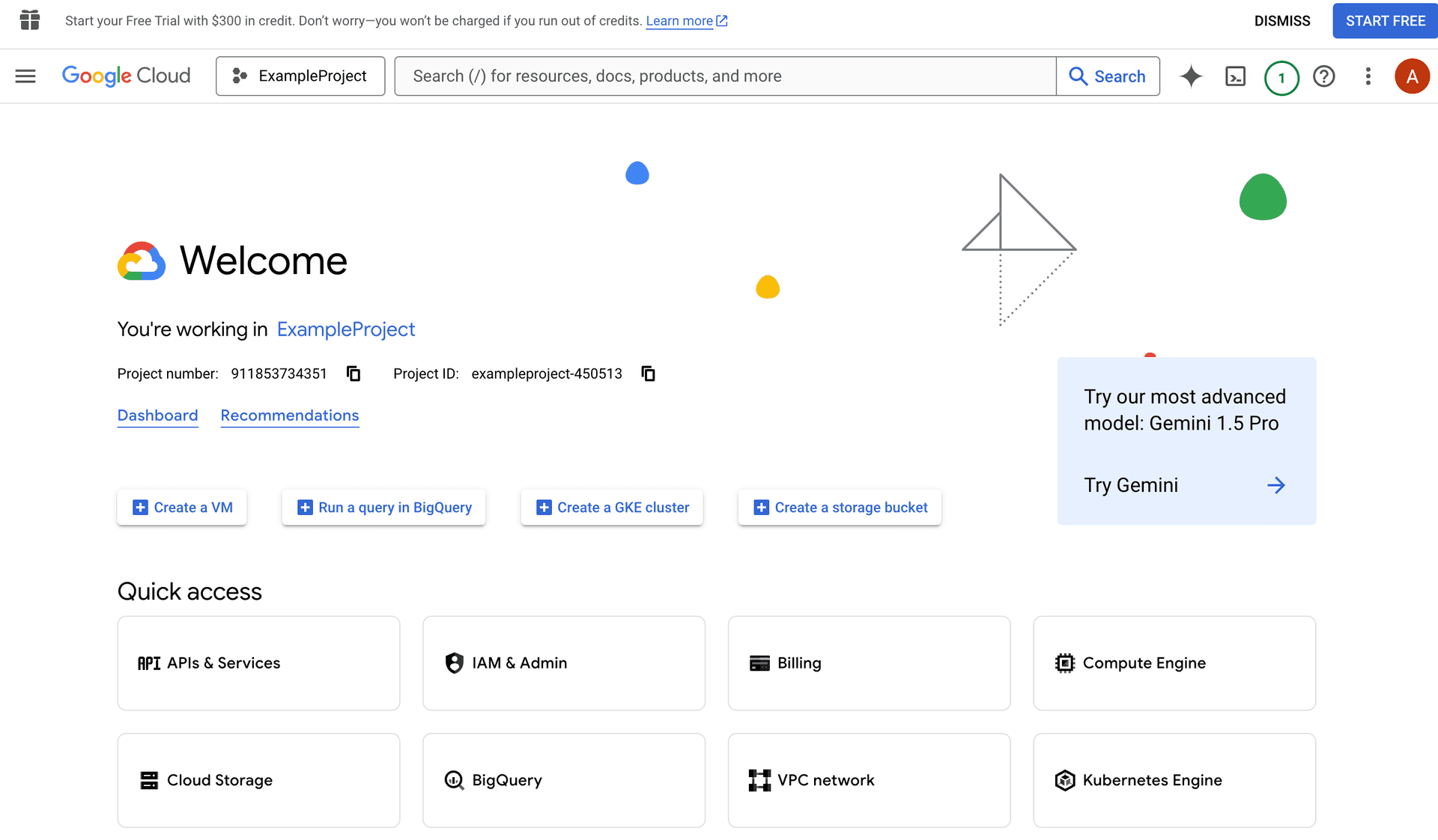The image size is (1438, 840).
Task: Open VPC network quick access card
Action: coord(869,780)
